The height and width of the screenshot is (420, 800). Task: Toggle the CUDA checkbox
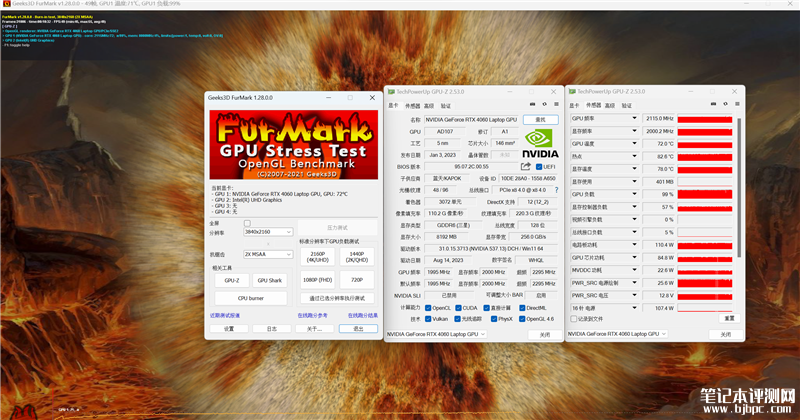pos(458,308)
